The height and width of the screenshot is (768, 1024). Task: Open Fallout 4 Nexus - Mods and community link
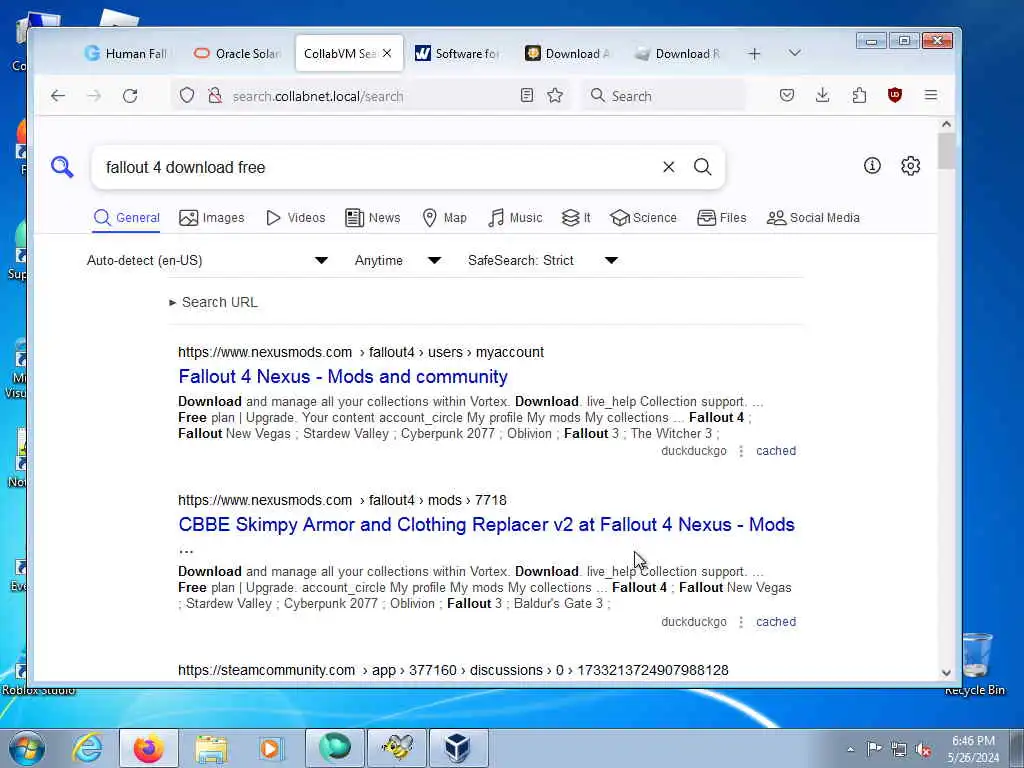(343, 377)
